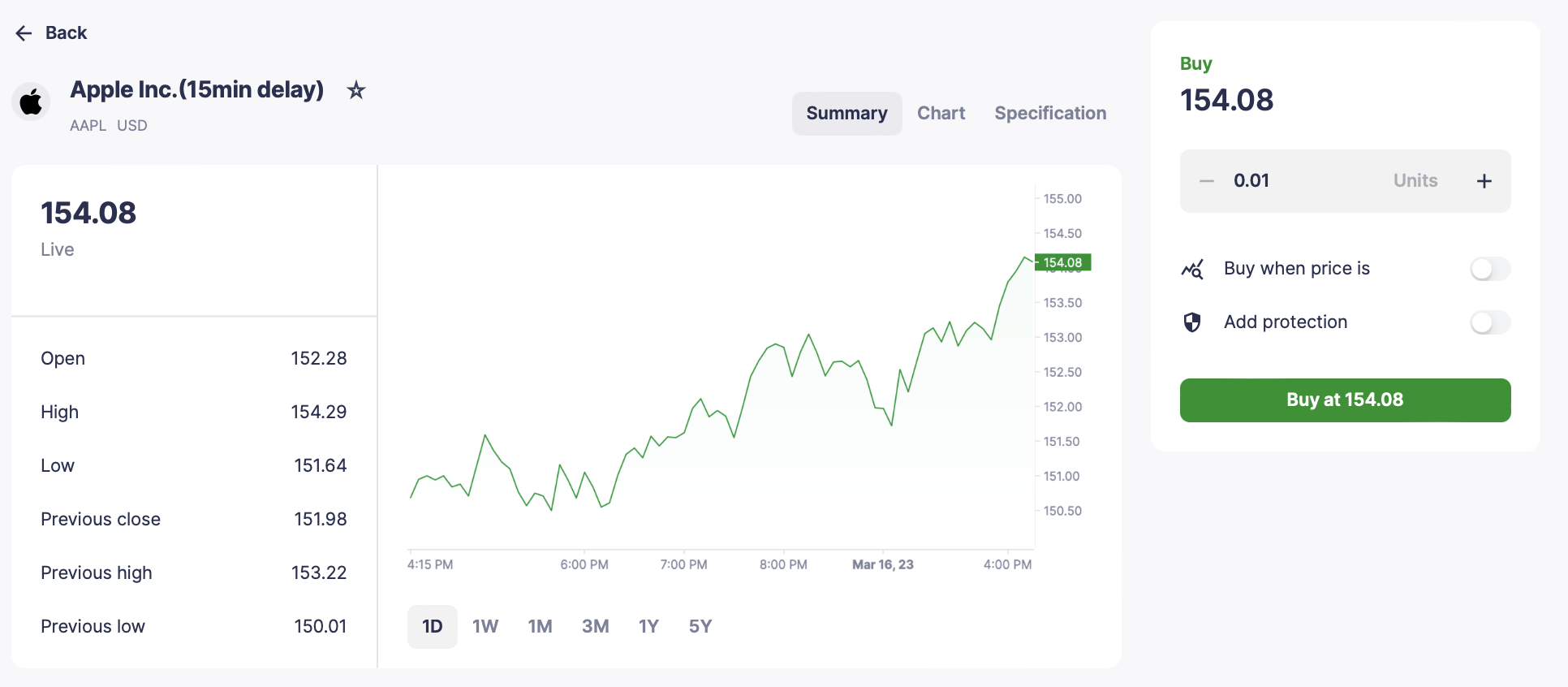
Task: Click the Previous low value 150.01
Action: 321,627
